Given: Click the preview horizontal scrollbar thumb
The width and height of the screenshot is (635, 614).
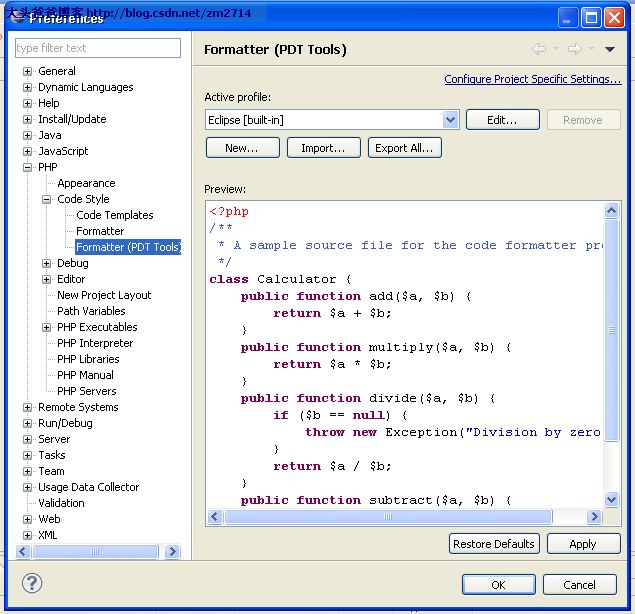Looking at the screenshot, I should [388, 516].
